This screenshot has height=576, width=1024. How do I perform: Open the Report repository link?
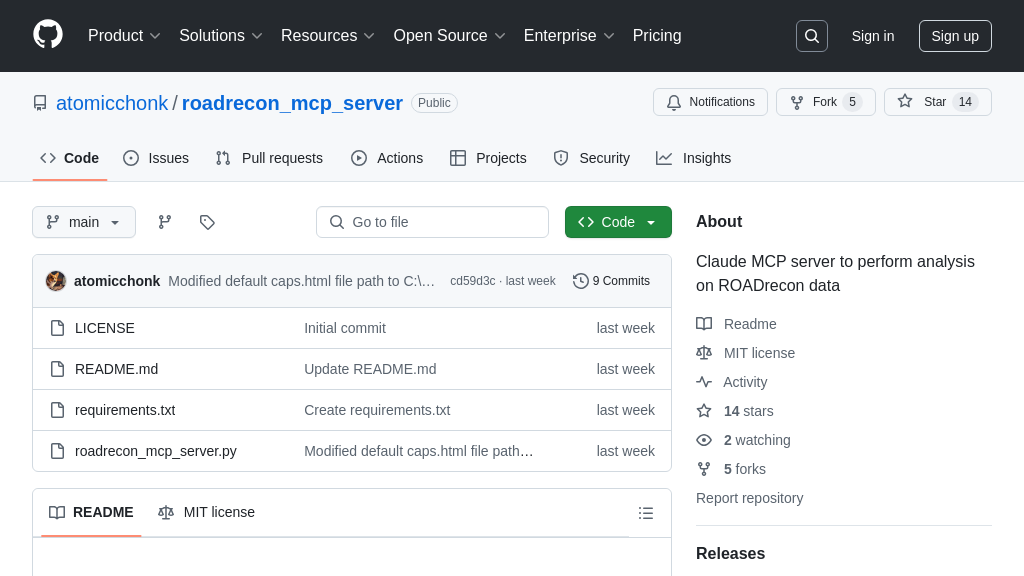coord(749,498)
